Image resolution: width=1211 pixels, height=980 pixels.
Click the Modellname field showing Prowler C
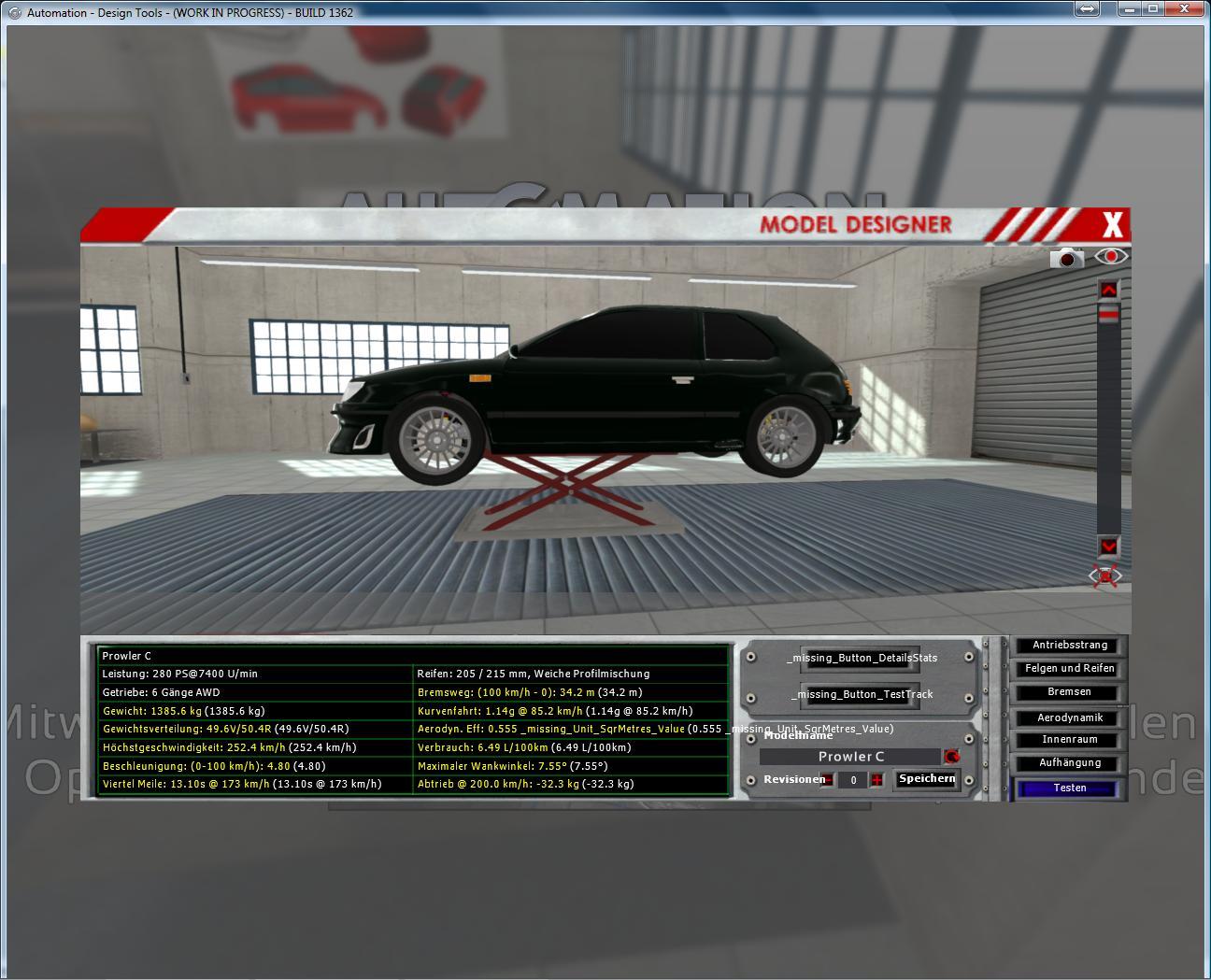coord(850,757)
